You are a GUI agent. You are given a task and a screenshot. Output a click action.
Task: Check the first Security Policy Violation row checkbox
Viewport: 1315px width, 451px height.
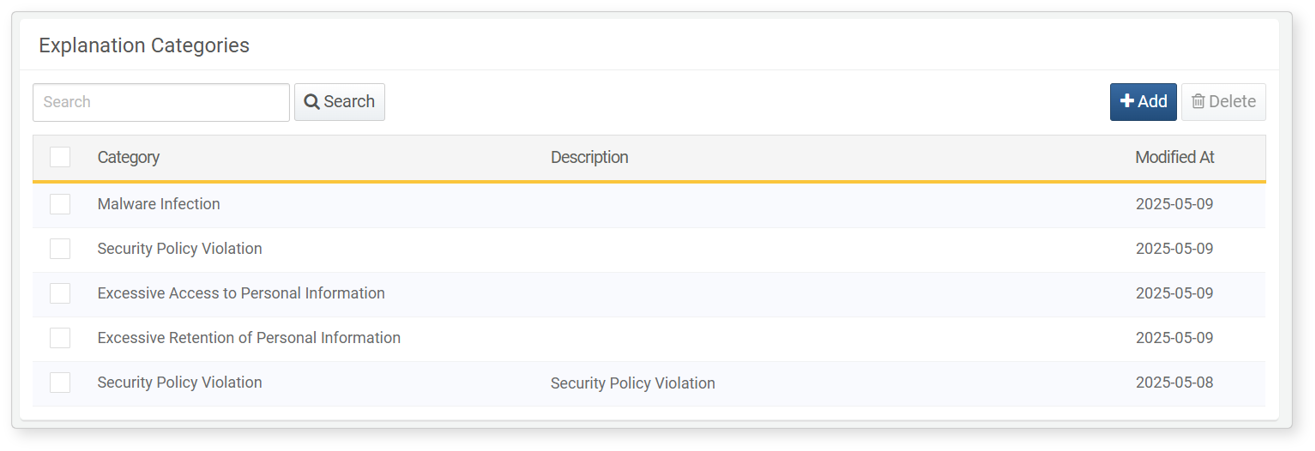tap(60, 248)
